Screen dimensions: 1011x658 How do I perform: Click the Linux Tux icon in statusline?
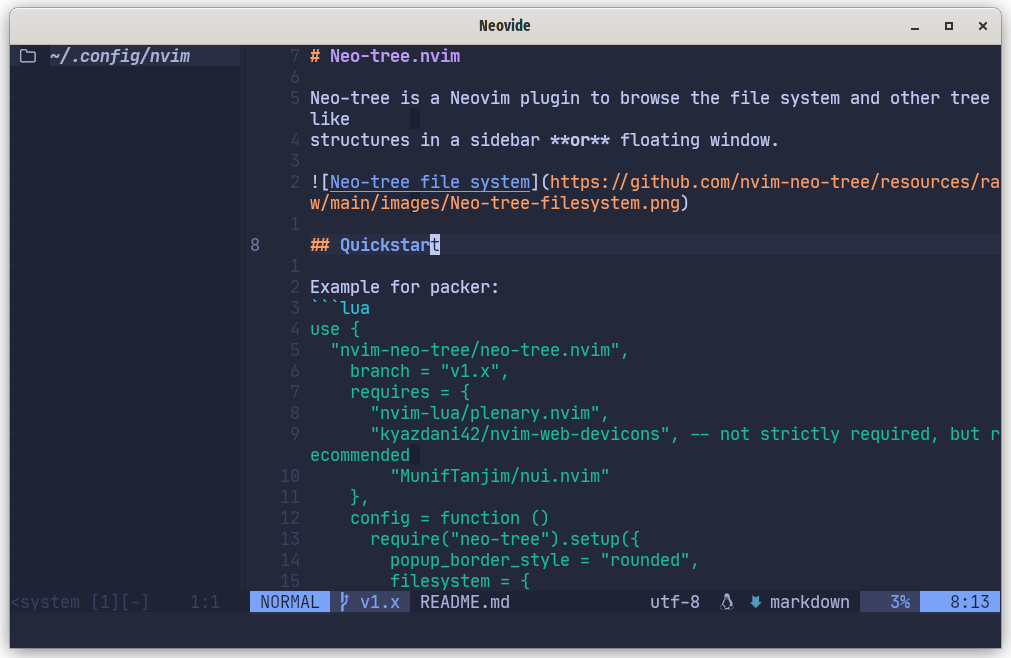727,602
